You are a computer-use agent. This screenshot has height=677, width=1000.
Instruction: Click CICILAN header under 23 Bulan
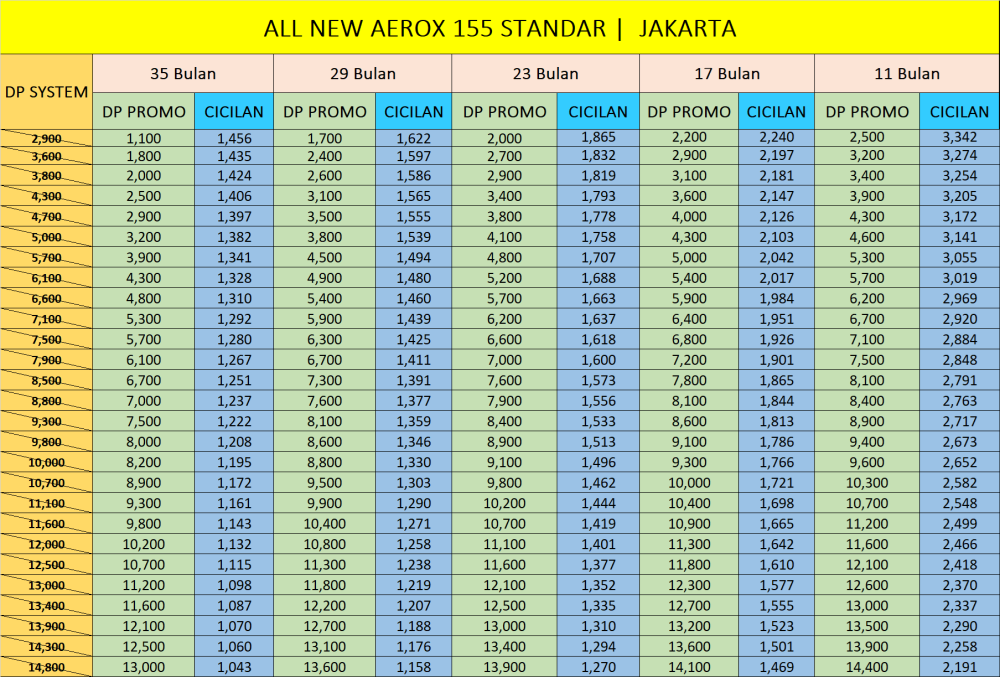[598, 112]
